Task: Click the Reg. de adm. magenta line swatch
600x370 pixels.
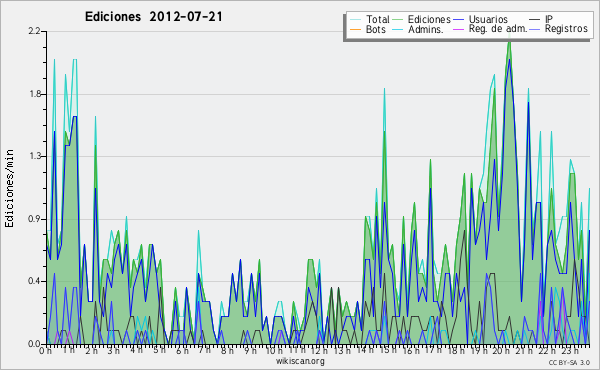Action: [458, 29]
